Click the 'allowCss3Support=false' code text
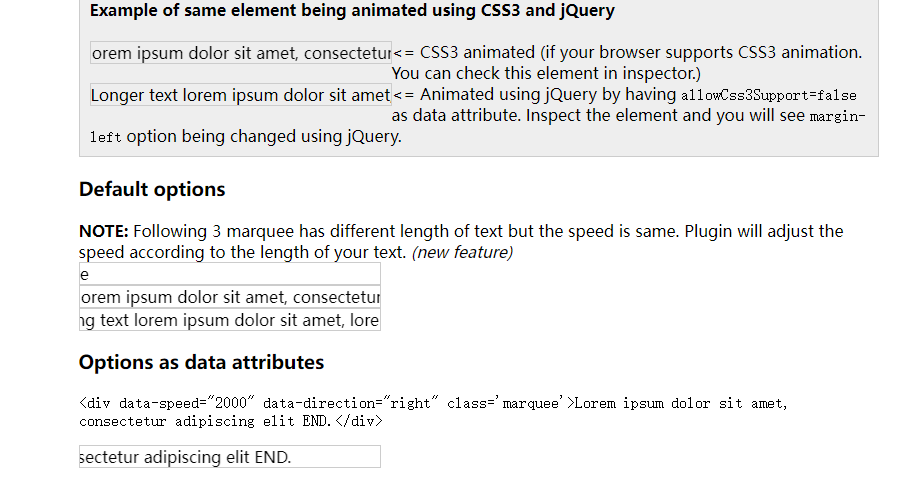The image size is (920, 489). point(769,96)
